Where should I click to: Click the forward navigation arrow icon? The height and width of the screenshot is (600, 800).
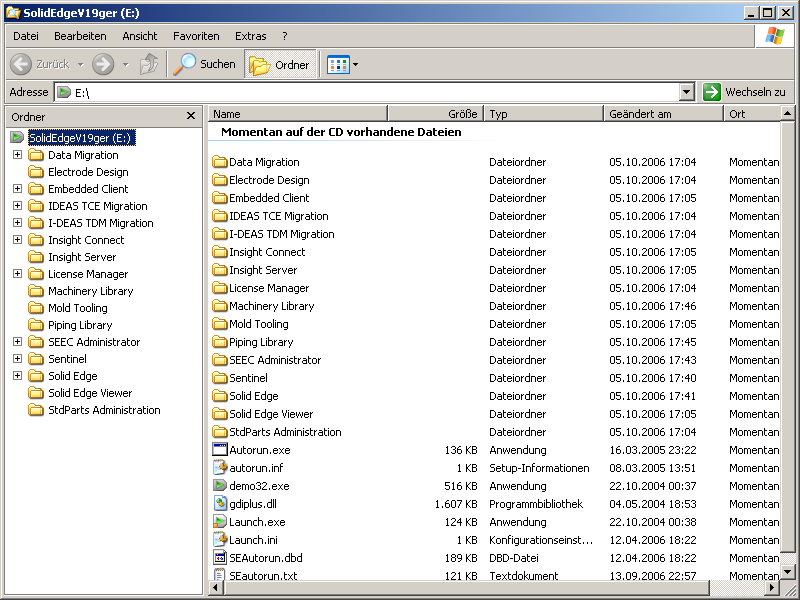pyautogui.click(x=103, y=64)
